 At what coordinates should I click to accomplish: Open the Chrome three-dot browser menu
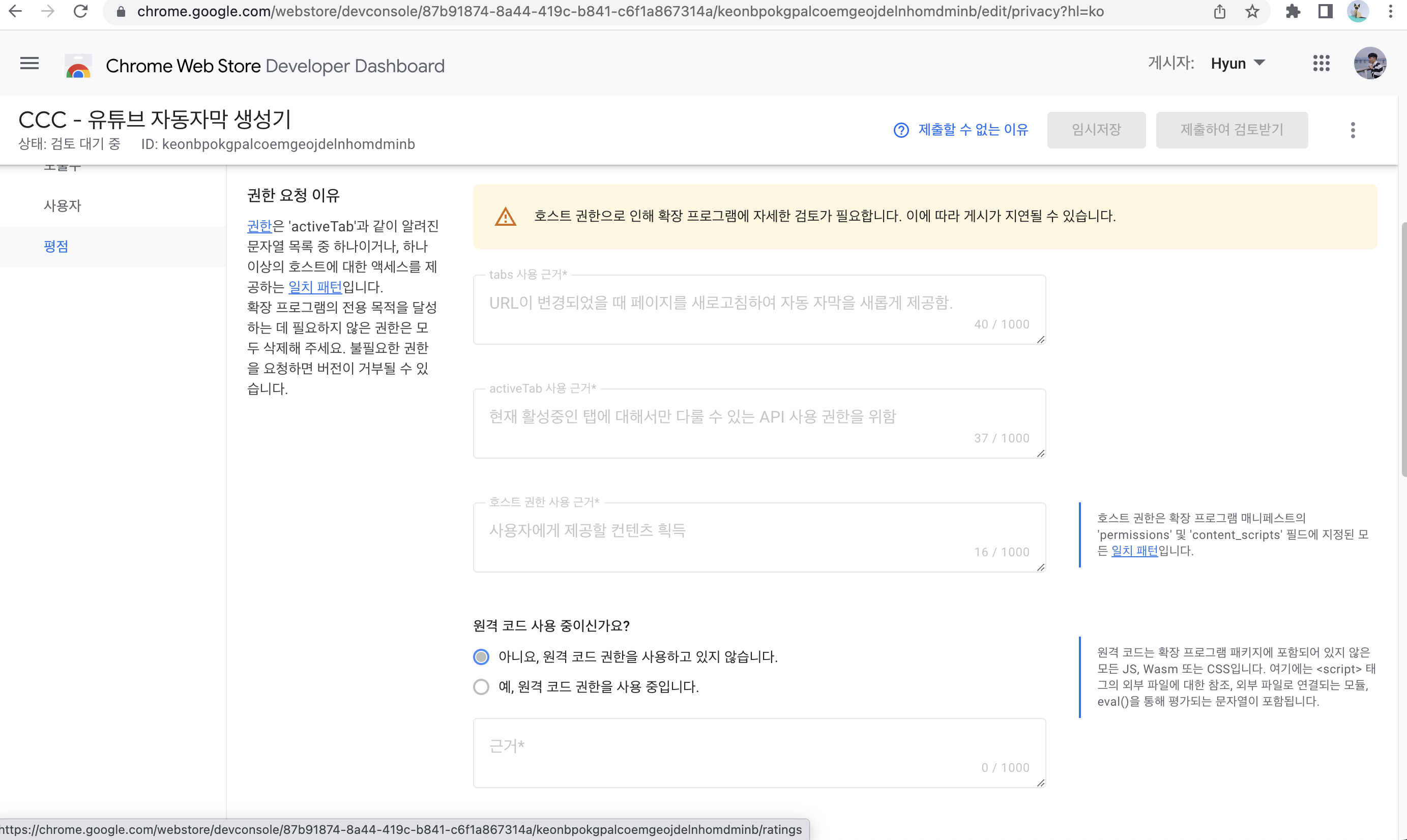coord(1390,11)
